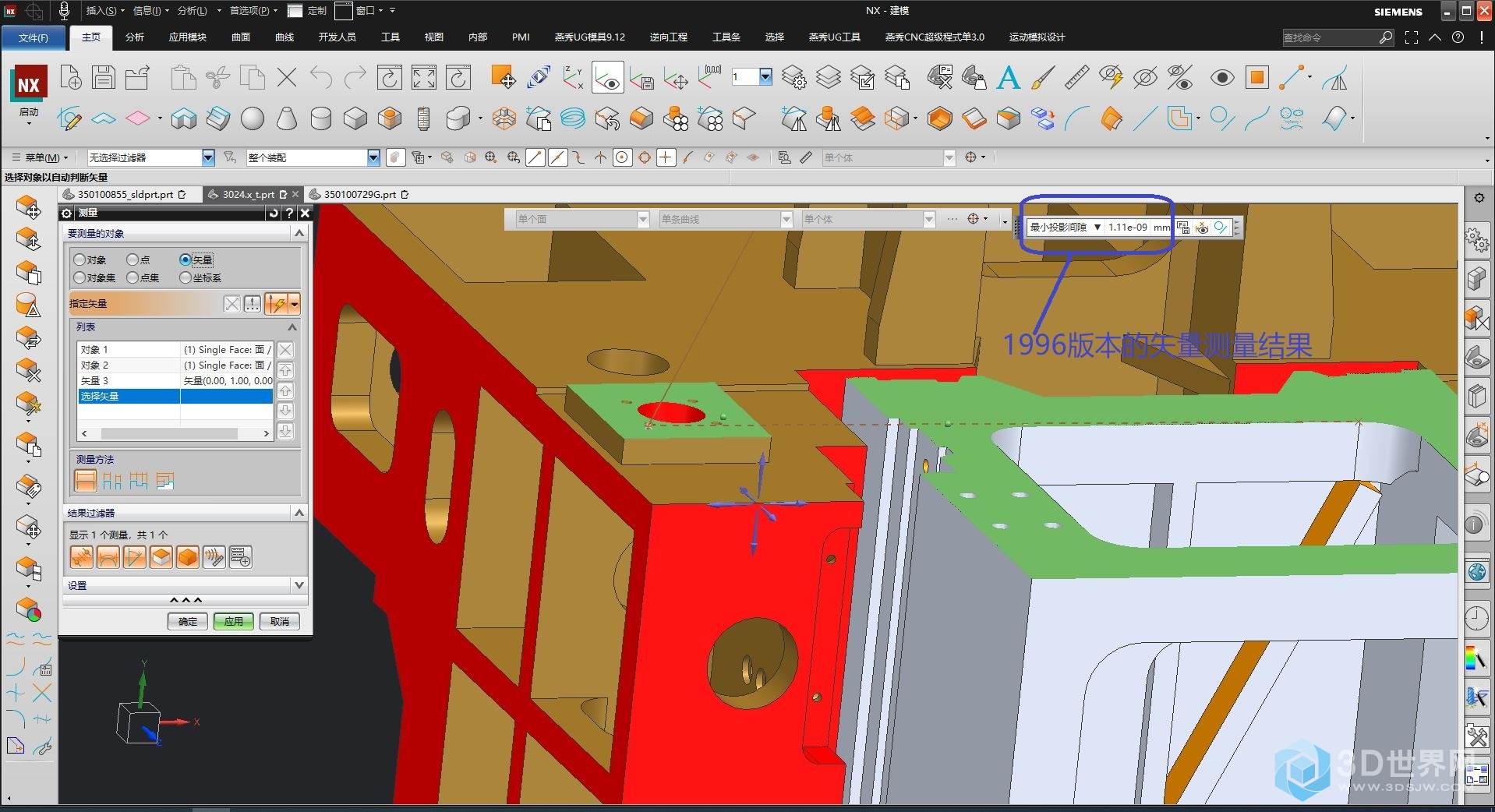Expand the 设置 section
1495x812 pixels.
pos(299,585)
